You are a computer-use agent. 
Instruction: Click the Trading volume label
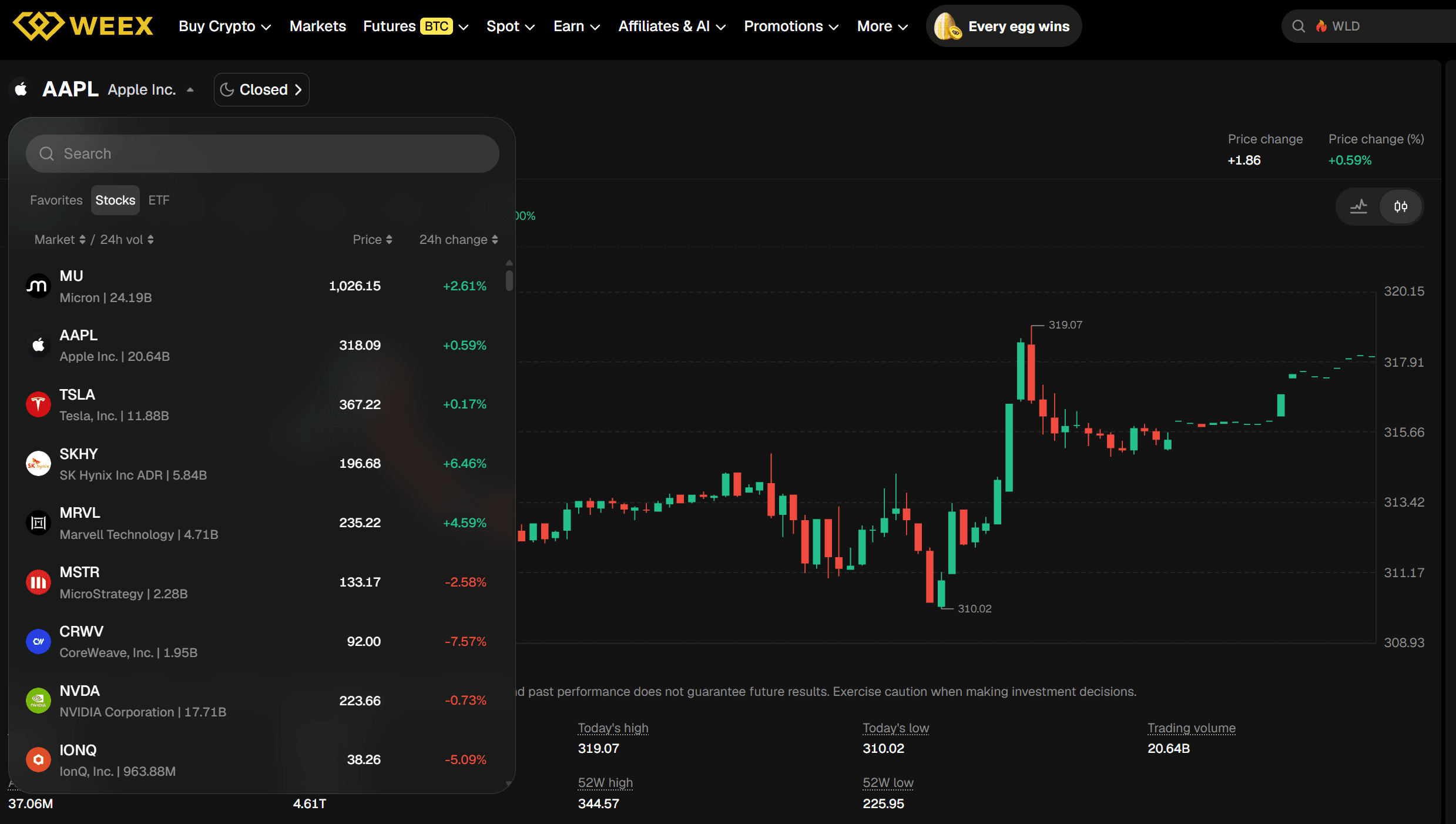pos(1192,728)
